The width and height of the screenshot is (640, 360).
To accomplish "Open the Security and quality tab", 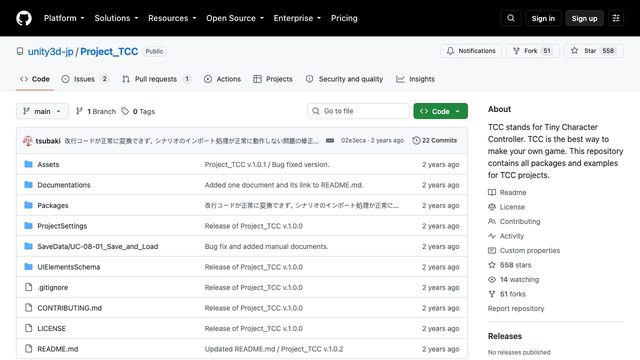I will 344,79.
